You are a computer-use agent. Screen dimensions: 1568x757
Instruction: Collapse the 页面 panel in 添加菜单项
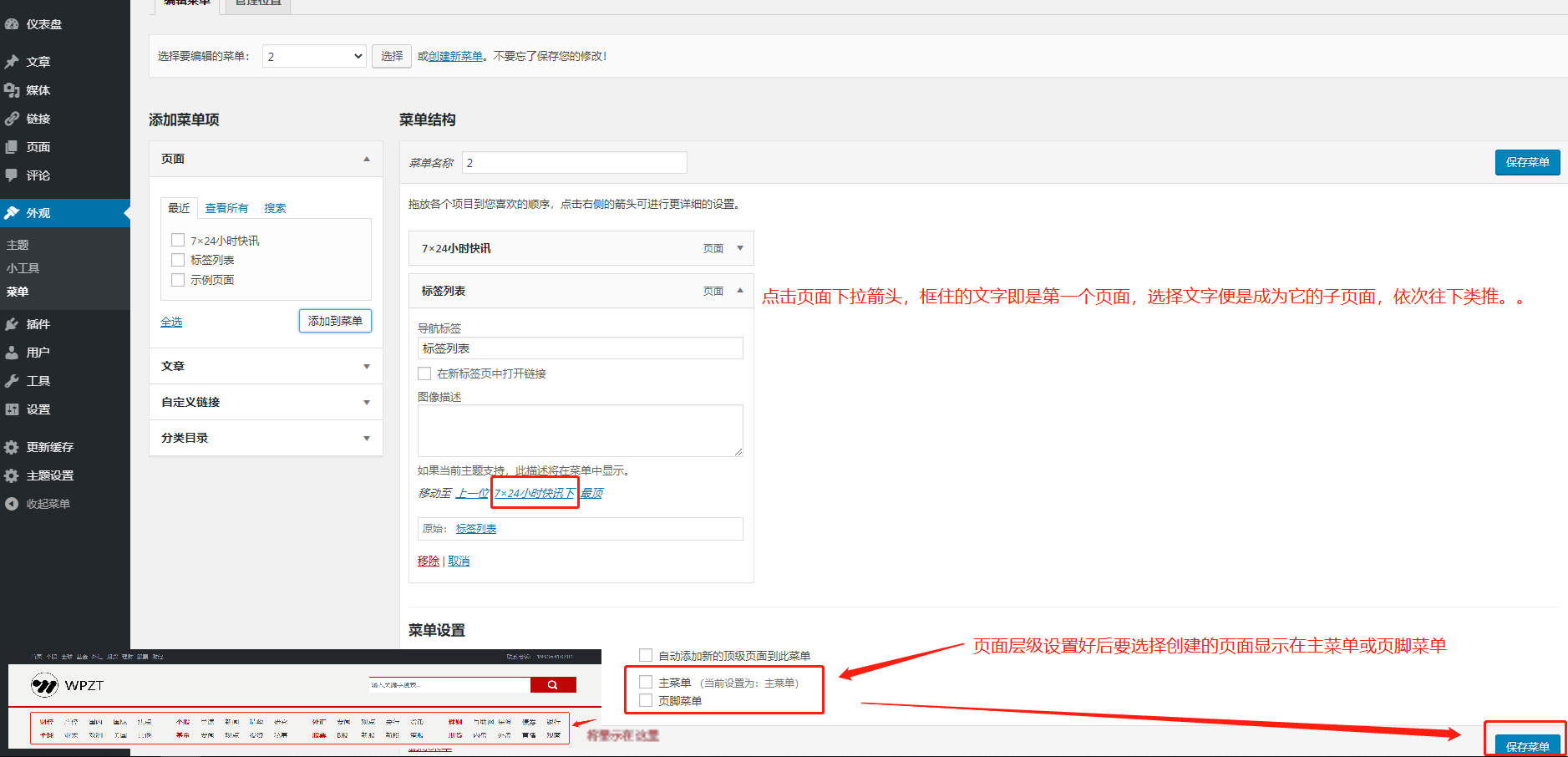click(367, 159)
